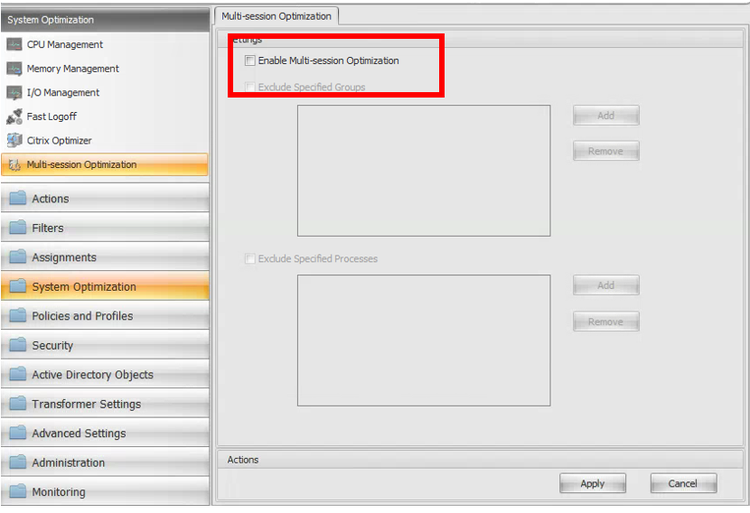Click Remove button for excluded groups

(606, 151)
